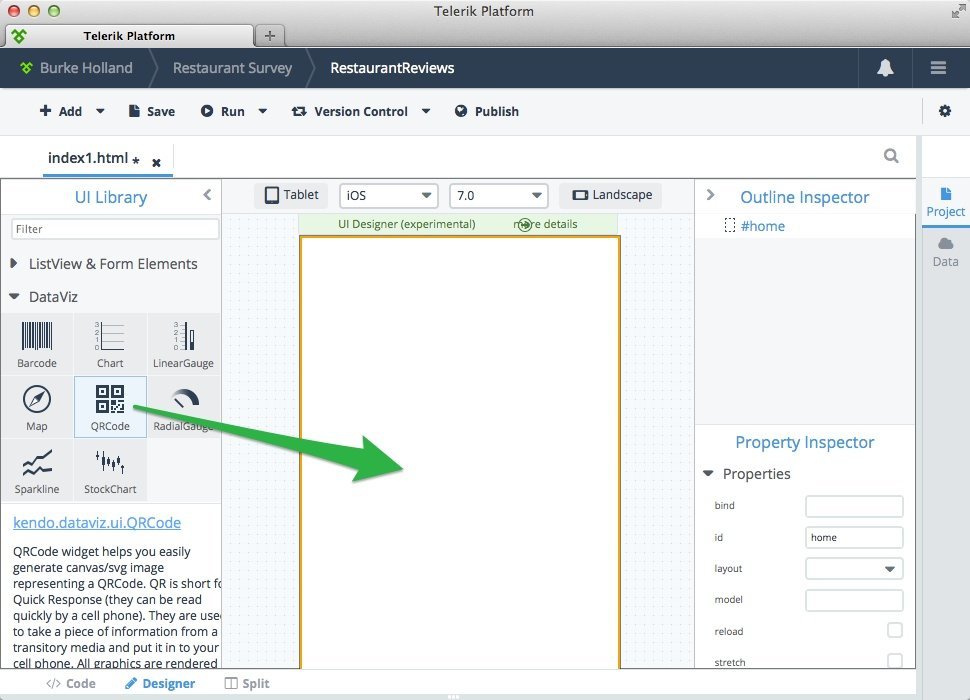
Task: Select the Telerik Platform window tab
Action: pyautogui.click(x=129, y=36)
